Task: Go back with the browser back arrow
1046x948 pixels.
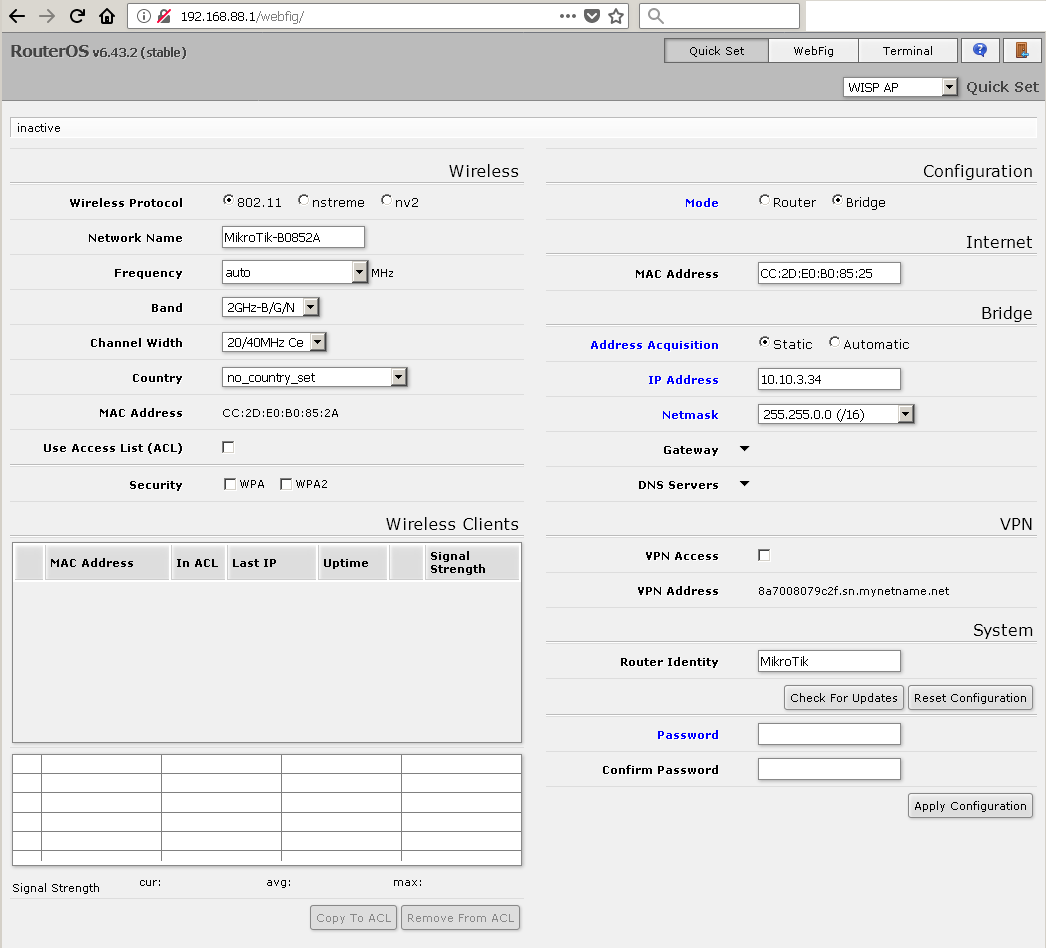Action: pyautogui.click(x=17, y=16)
